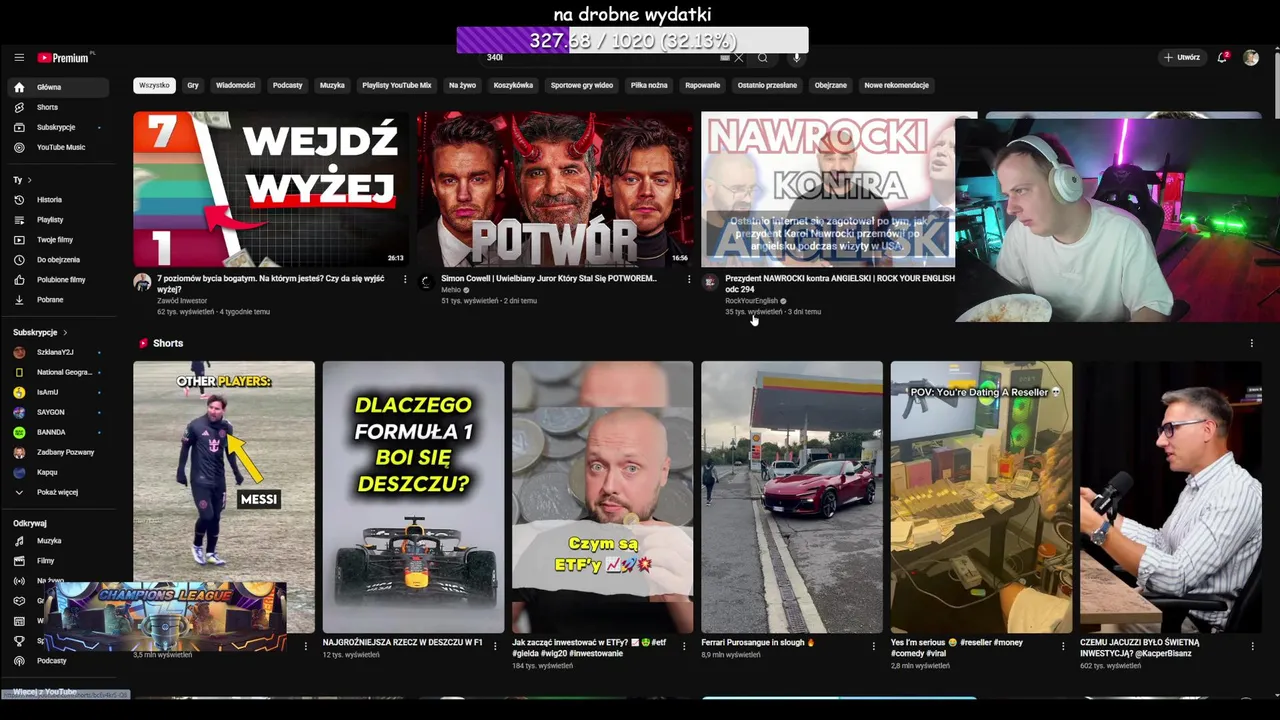The height and width of the screenshot is (720, 1280).
Task: Open National Geographic channel subscription
Action: [60, 372]
